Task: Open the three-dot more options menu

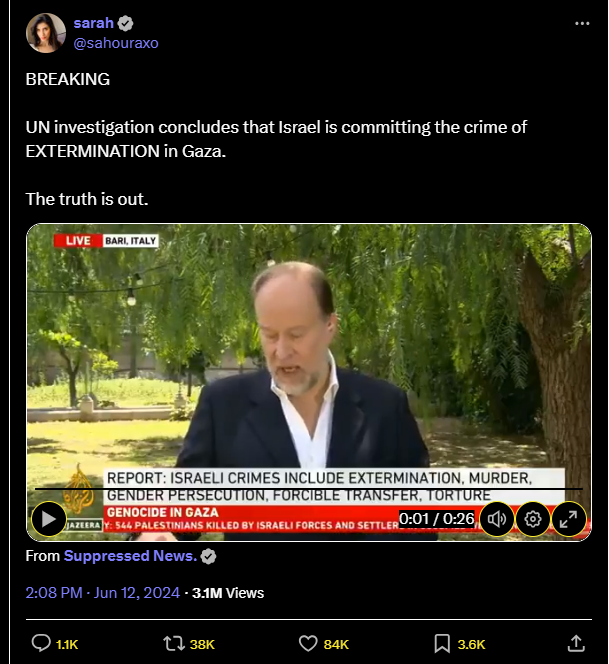Action: (x=582, y=23)
